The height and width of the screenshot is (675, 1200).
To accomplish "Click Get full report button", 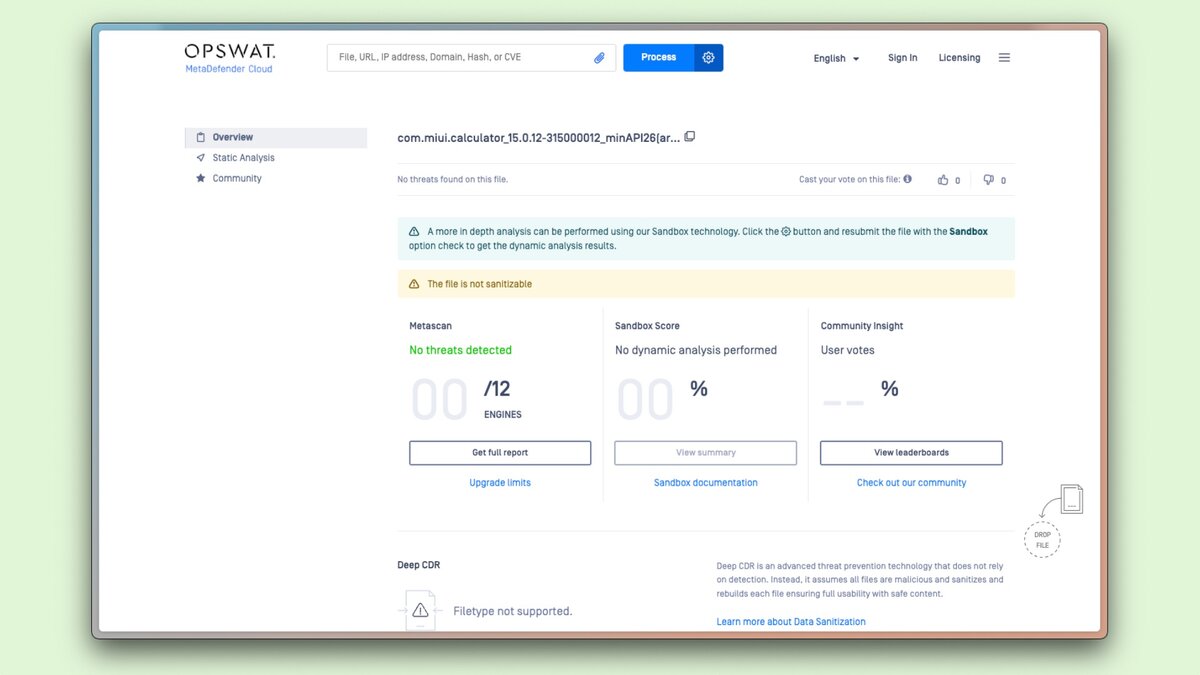I will pos(500,453).
